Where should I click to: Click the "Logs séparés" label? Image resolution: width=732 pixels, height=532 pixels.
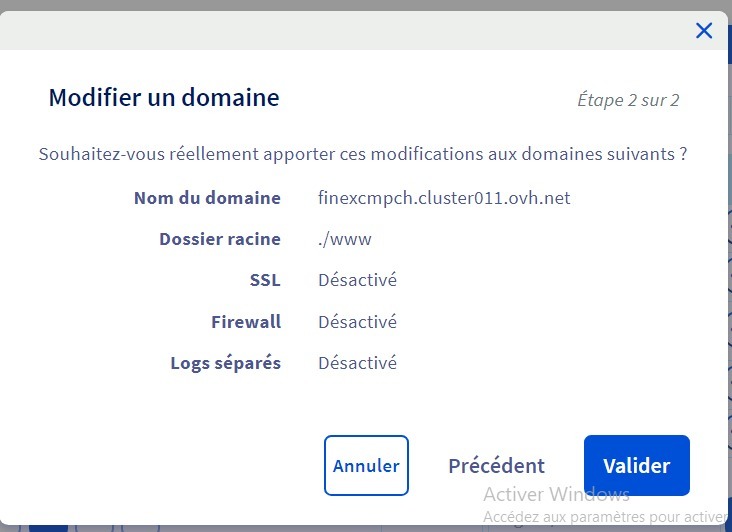pos(225,363)
